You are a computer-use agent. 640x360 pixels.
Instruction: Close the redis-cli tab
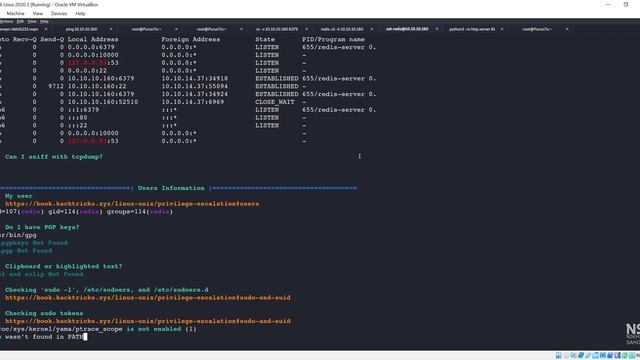[372, 29]
